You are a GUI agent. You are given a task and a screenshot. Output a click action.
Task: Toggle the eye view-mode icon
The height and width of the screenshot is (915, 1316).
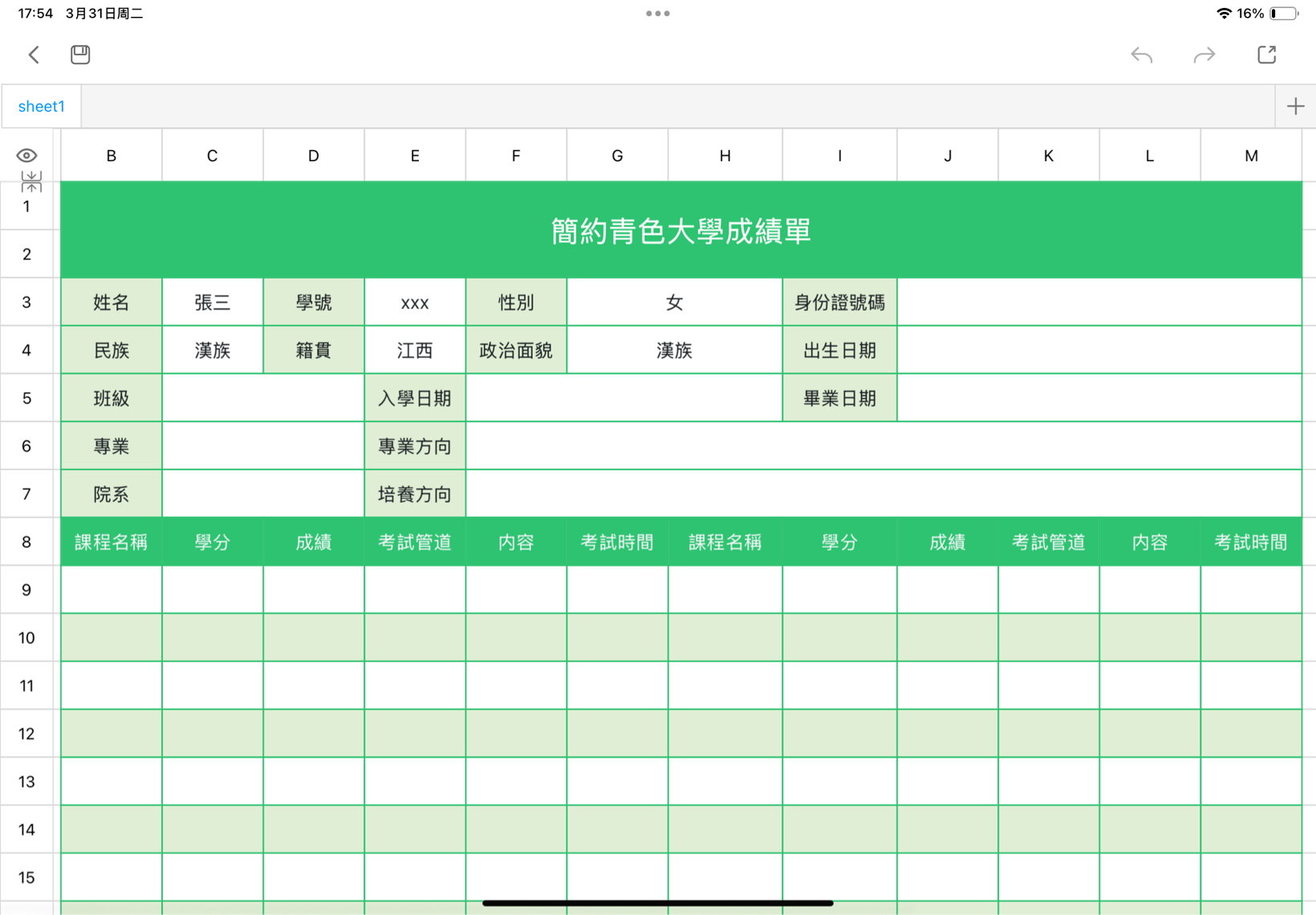(x=26, y=155)
